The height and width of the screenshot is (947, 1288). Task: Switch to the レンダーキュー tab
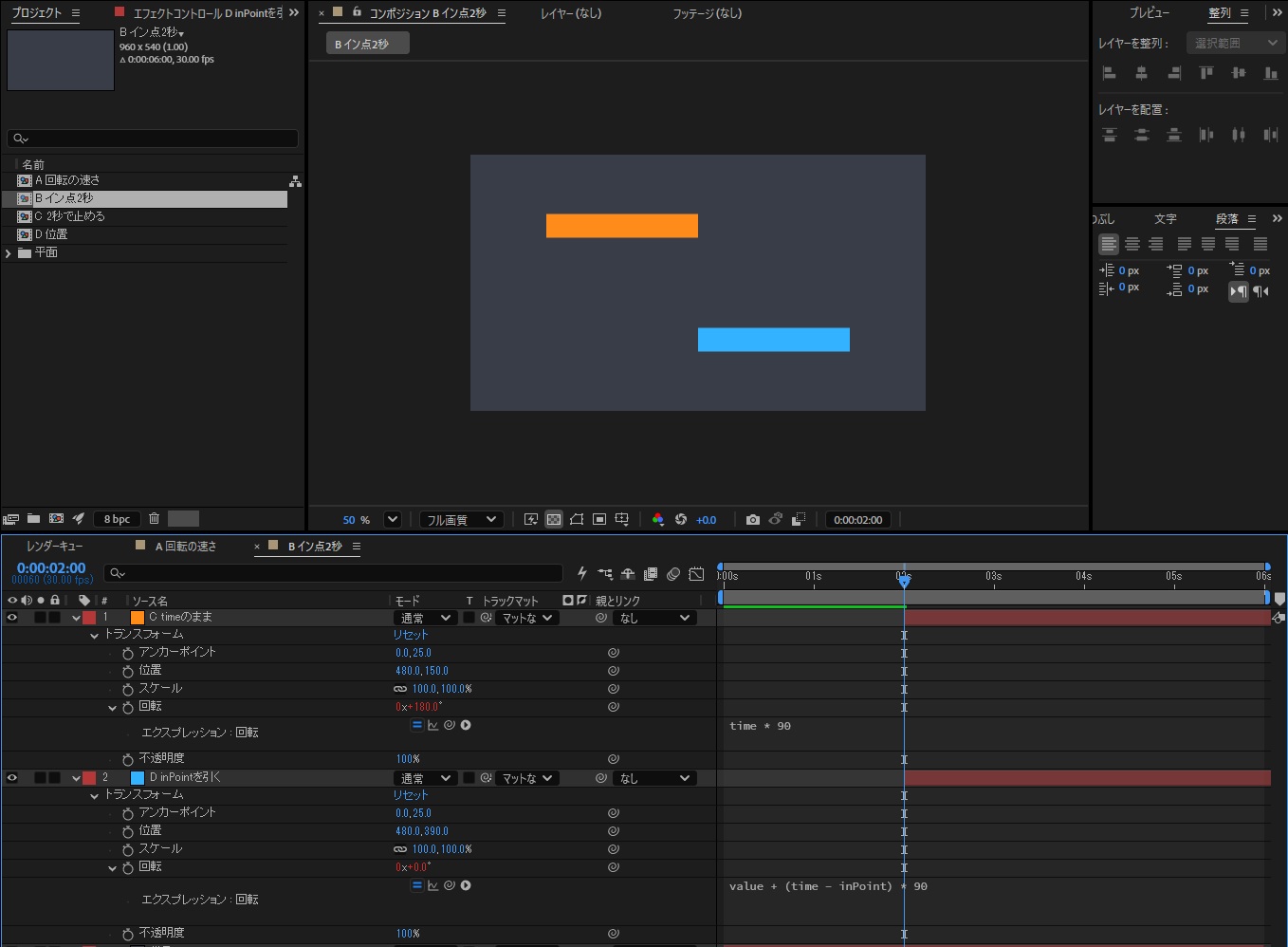[55, 547]
